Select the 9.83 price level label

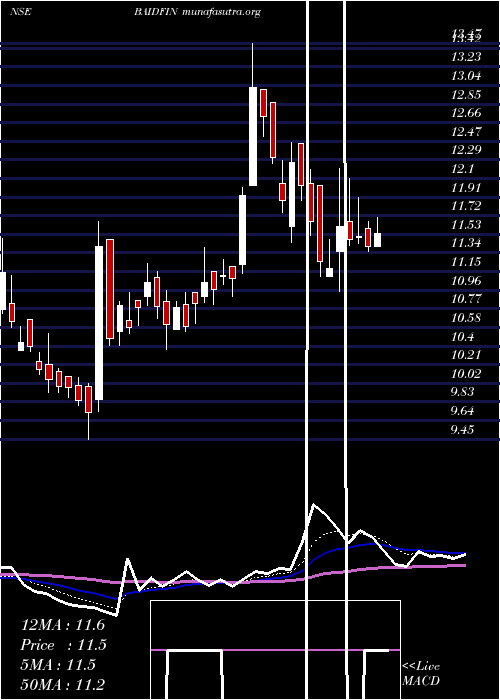coord(462,392)
